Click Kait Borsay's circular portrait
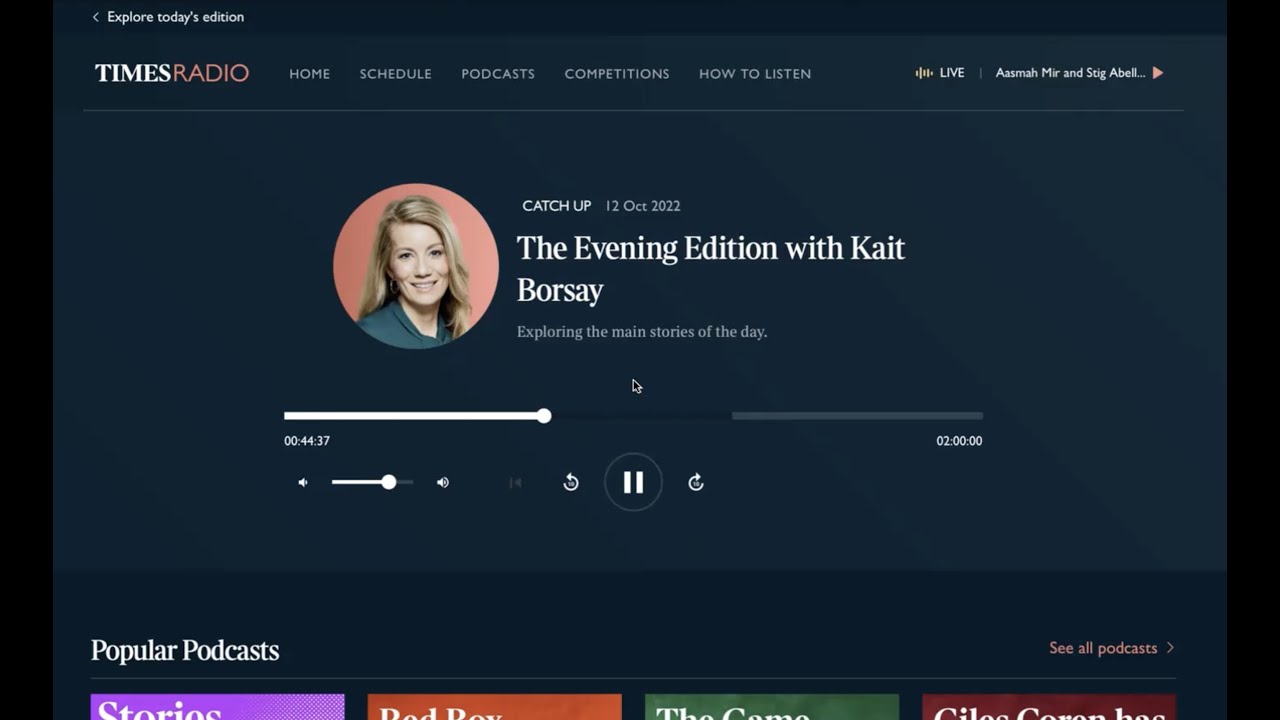Image resolution: width=1280 pixels, height=720 pixels. click(416, 266)
